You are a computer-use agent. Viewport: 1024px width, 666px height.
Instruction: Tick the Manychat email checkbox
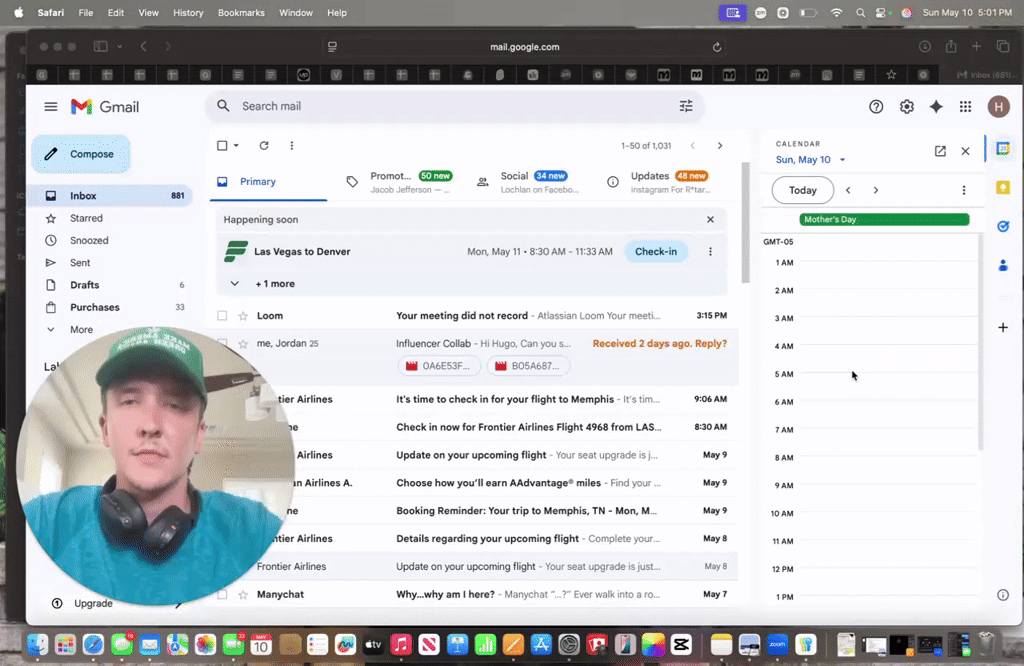click(x=222, y=595)
